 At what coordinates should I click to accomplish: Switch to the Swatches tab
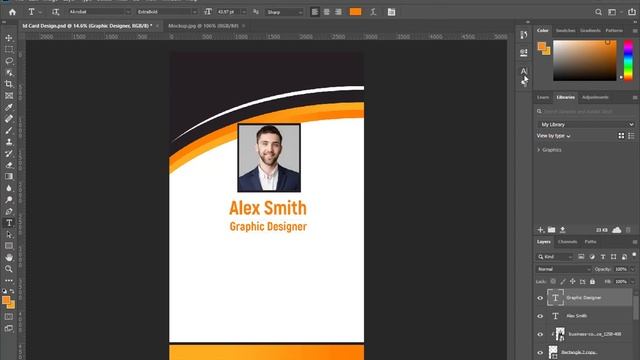pos(565,31)
